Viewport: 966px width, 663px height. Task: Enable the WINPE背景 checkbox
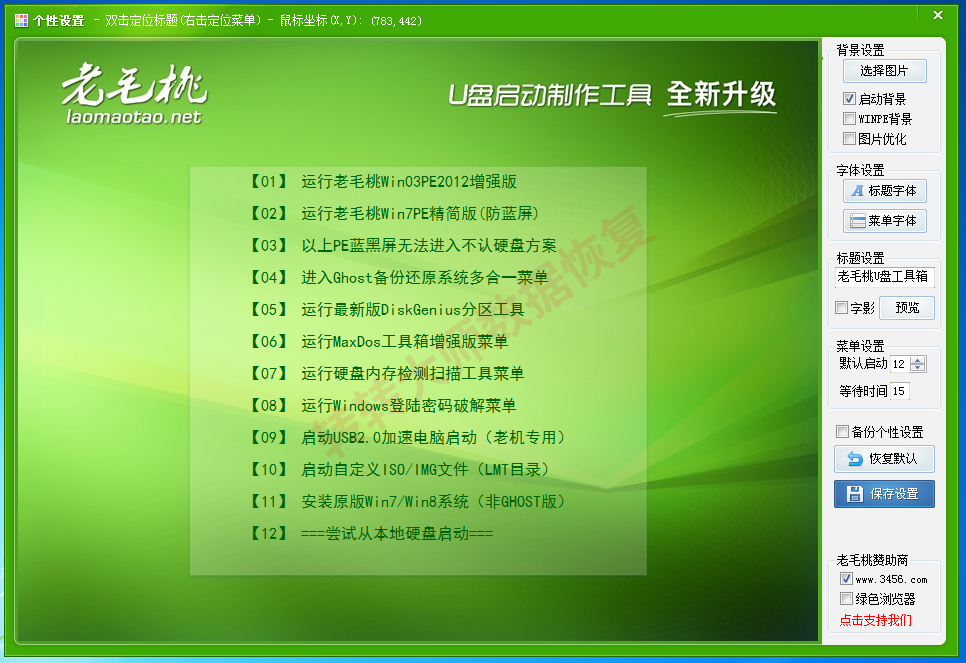click(849, 118)
